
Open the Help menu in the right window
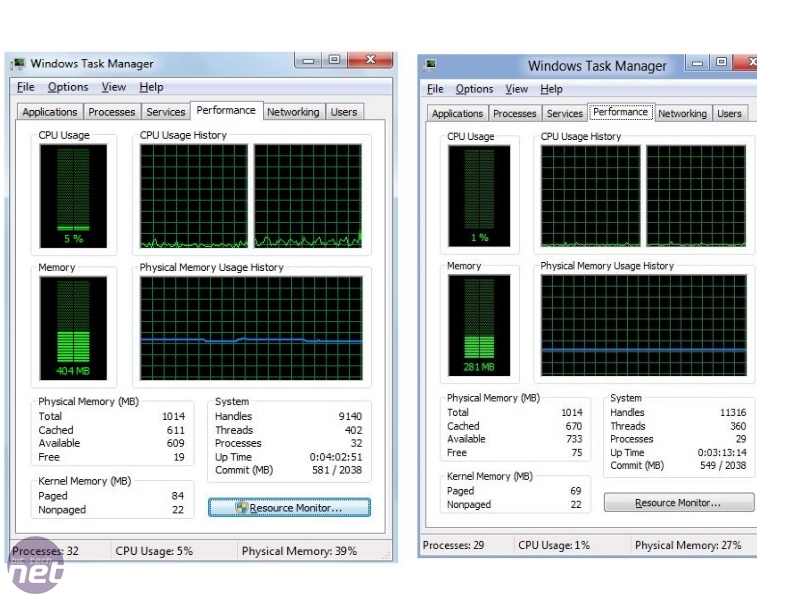click(x=551, y=89)
